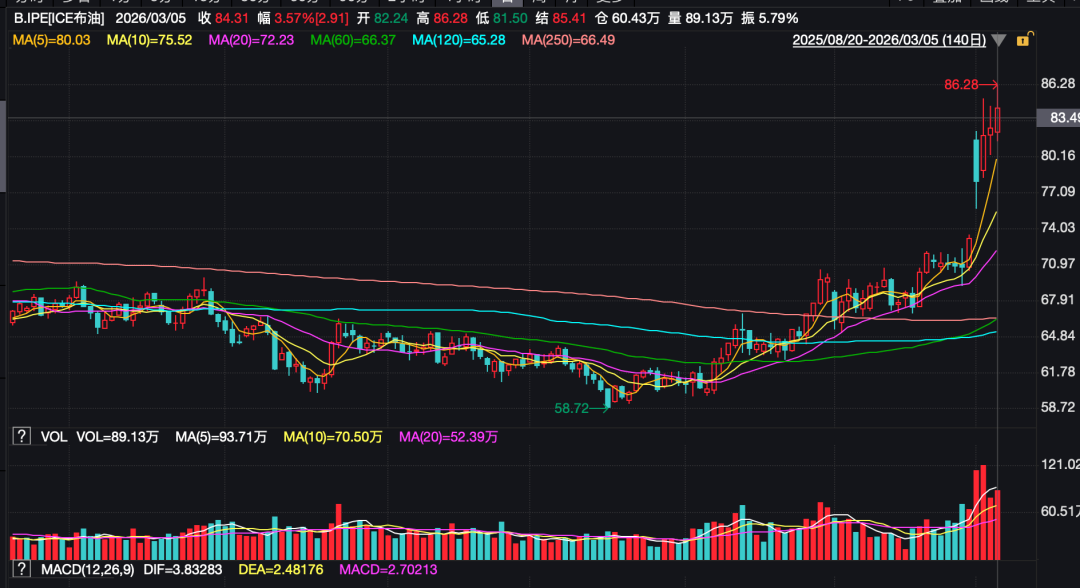Click the 83.49 crosshair price tag
Viewport: 1080px width, 588px height.
(1058, 118)
